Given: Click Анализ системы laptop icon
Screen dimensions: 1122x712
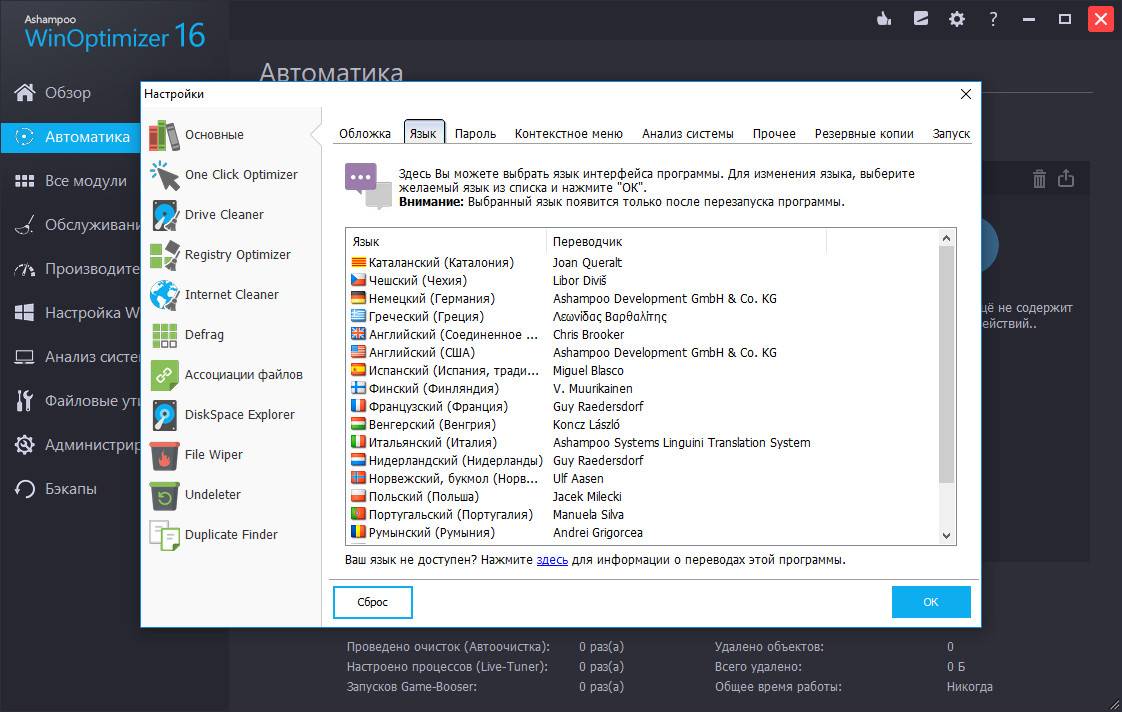Looking at the screenshot, I should point(24,357).
